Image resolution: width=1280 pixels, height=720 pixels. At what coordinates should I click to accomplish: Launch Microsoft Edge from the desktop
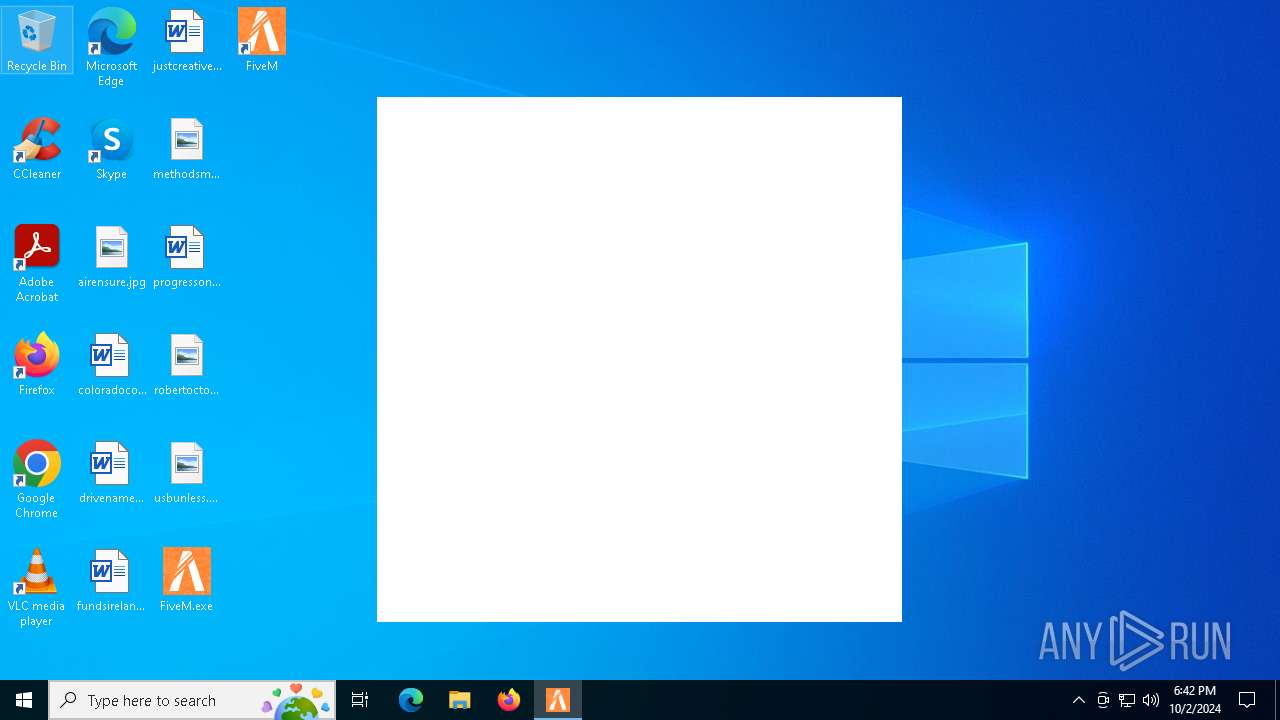coord(111,47)
